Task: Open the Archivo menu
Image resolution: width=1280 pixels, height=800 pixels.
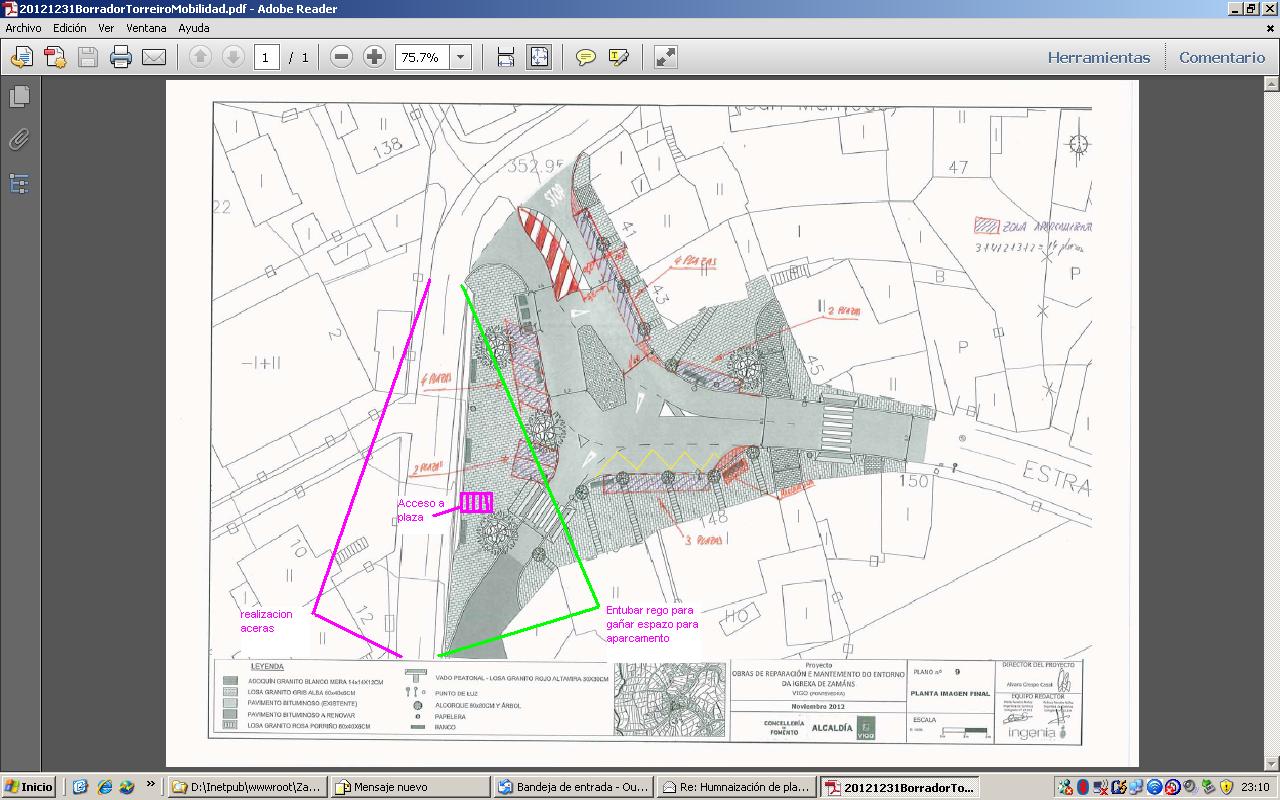Action: point(23,28)
